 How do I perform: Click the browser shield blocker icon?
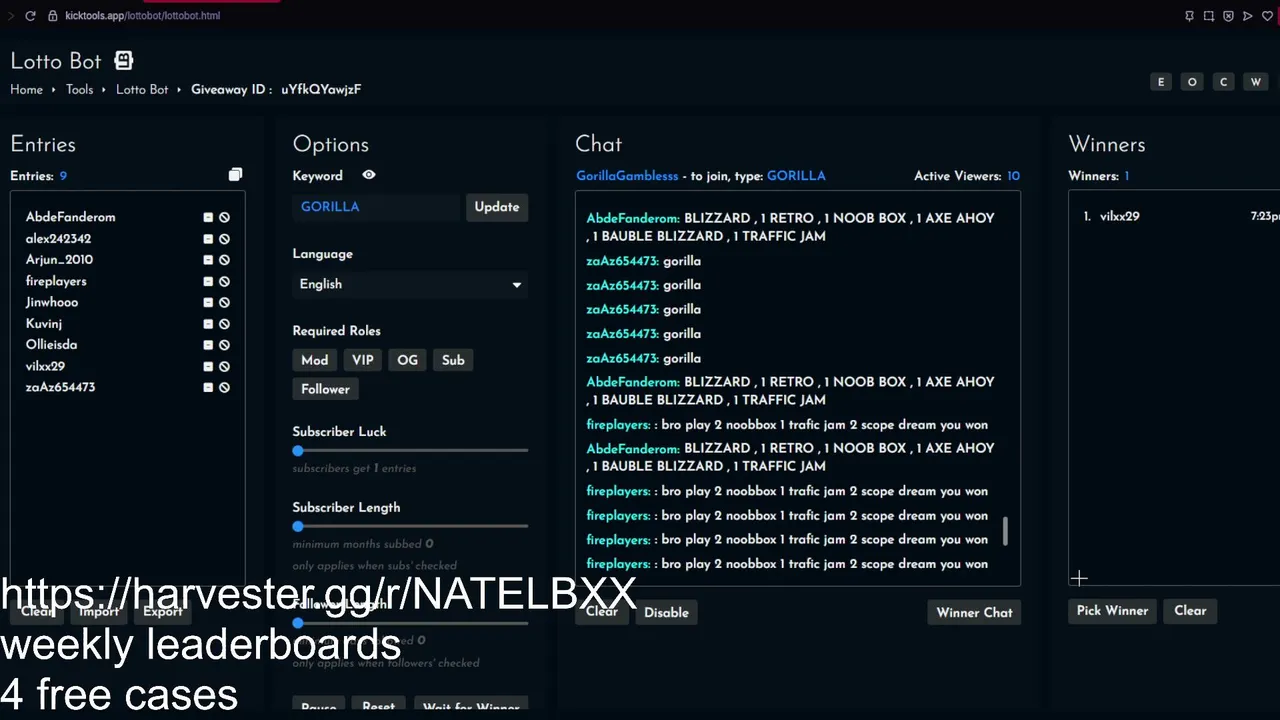(1228, 16)
